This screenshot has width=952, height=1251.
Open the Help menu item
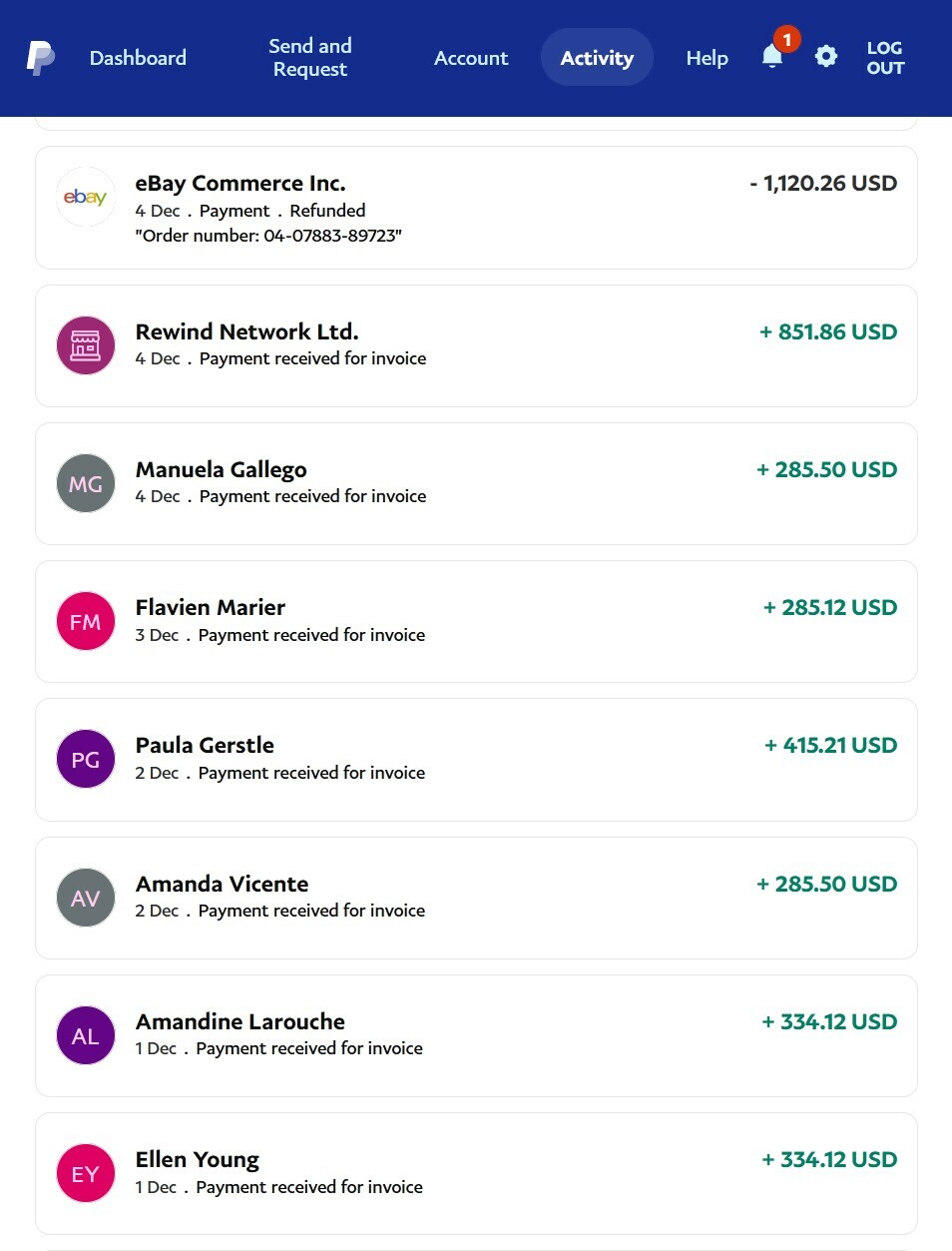coord(708,58)
